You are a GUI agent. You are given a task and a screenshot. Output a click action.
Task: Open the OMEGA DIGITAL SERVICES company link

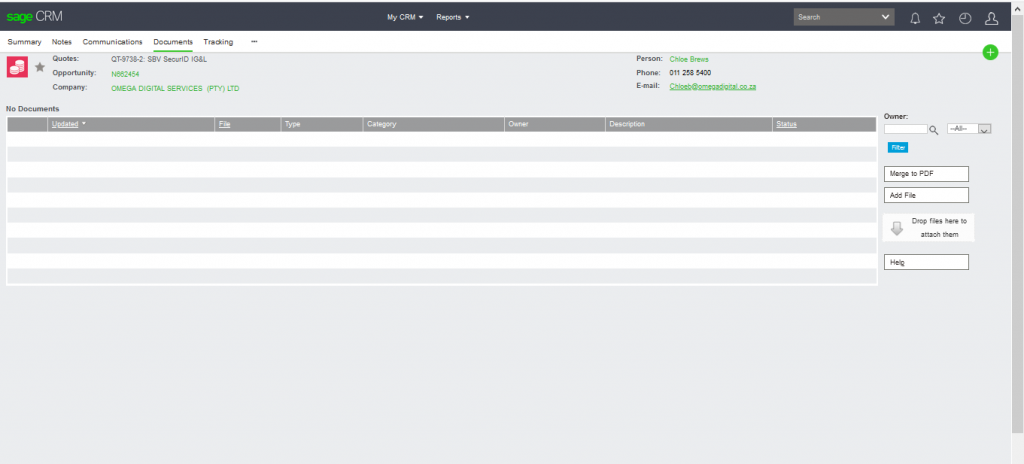(x=175, y=88)
